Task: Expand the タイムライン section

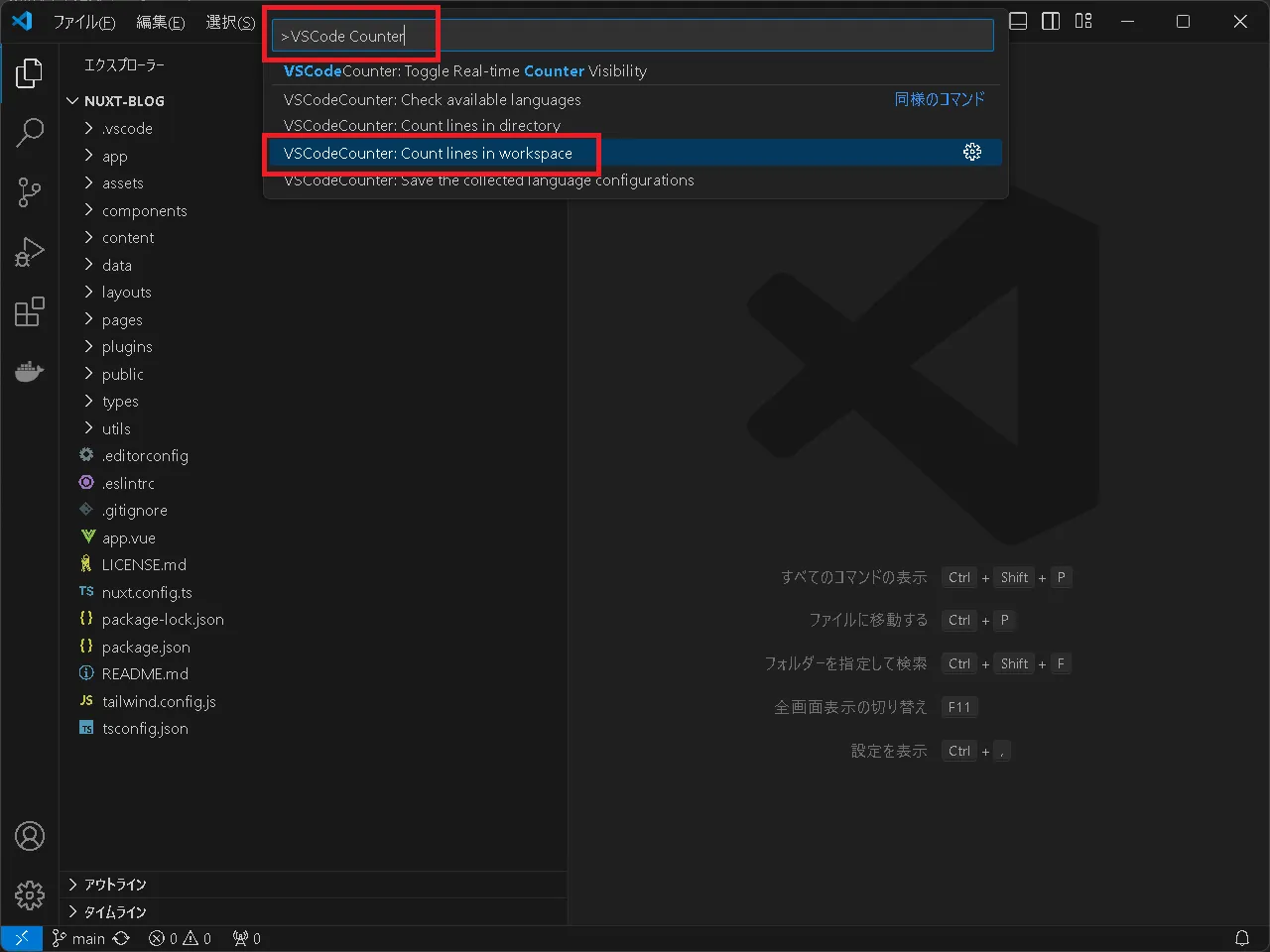Action: coord(314,912)
